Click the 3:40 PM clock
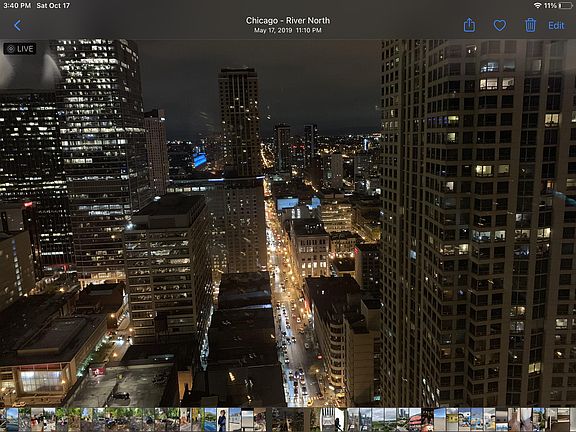576x432 pixels. click(x=17, y=6)
